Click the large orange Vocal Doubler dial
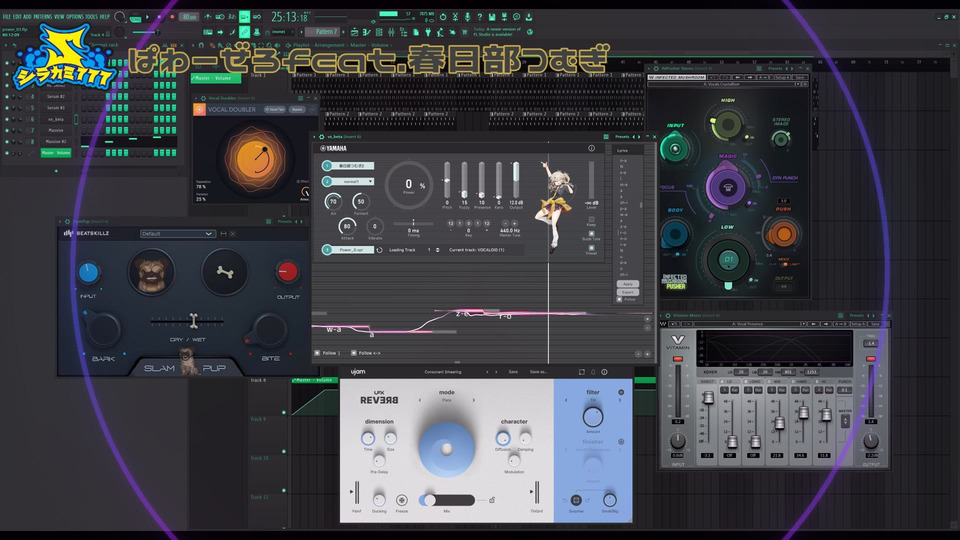This screenshot has height=540, width=960. [x=255, y=157]
